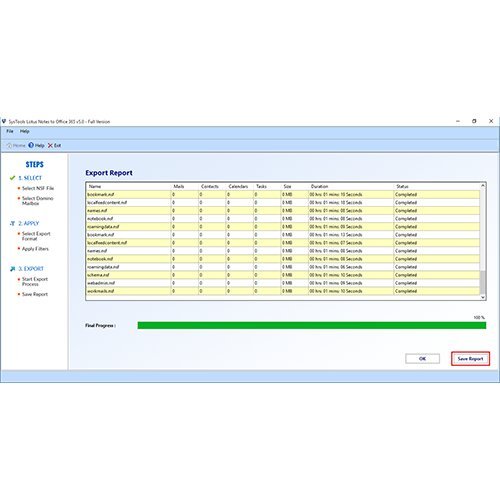Select the 1. SELECT step heading

[30, 178]
